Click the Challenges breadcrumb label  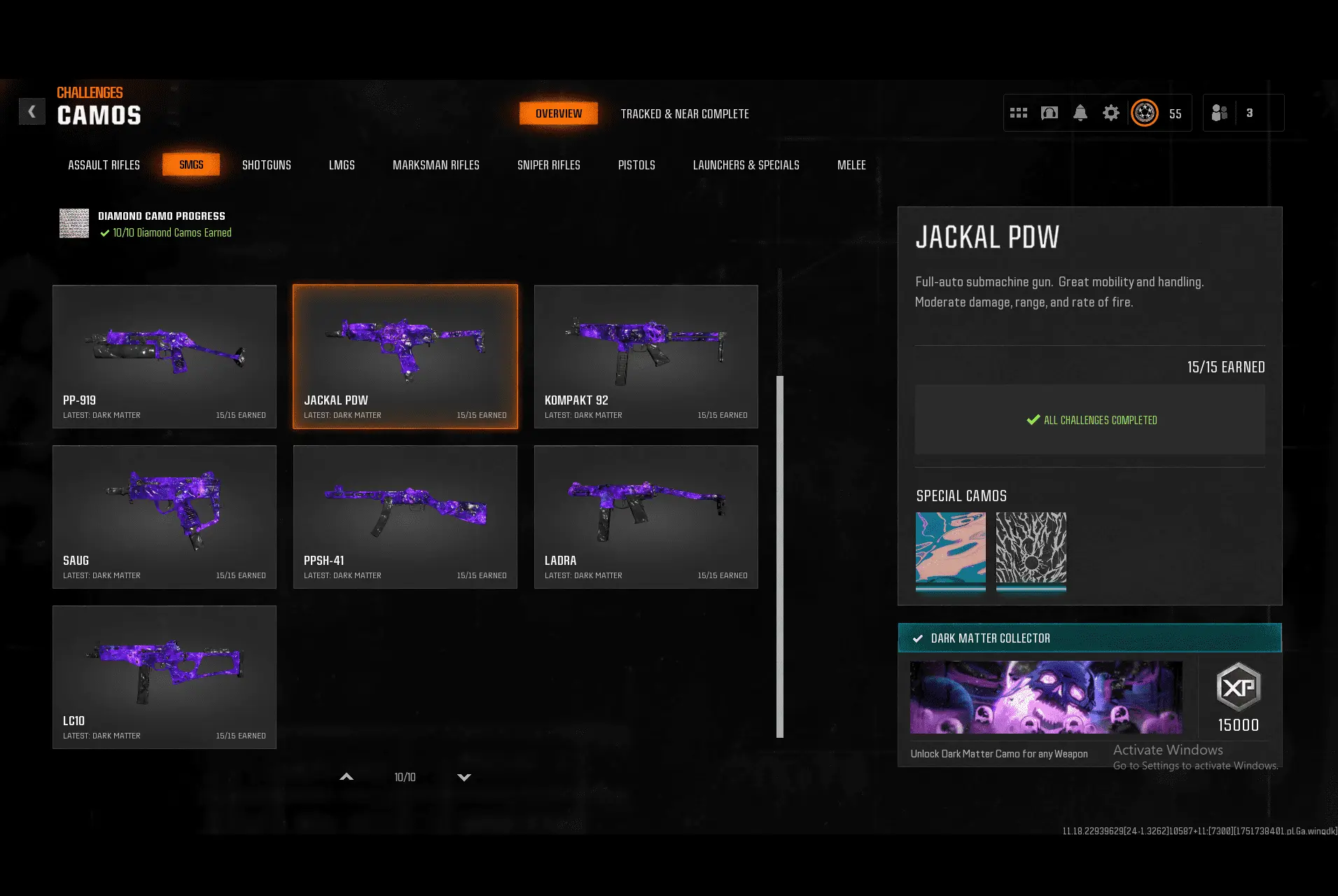[90, 93]
